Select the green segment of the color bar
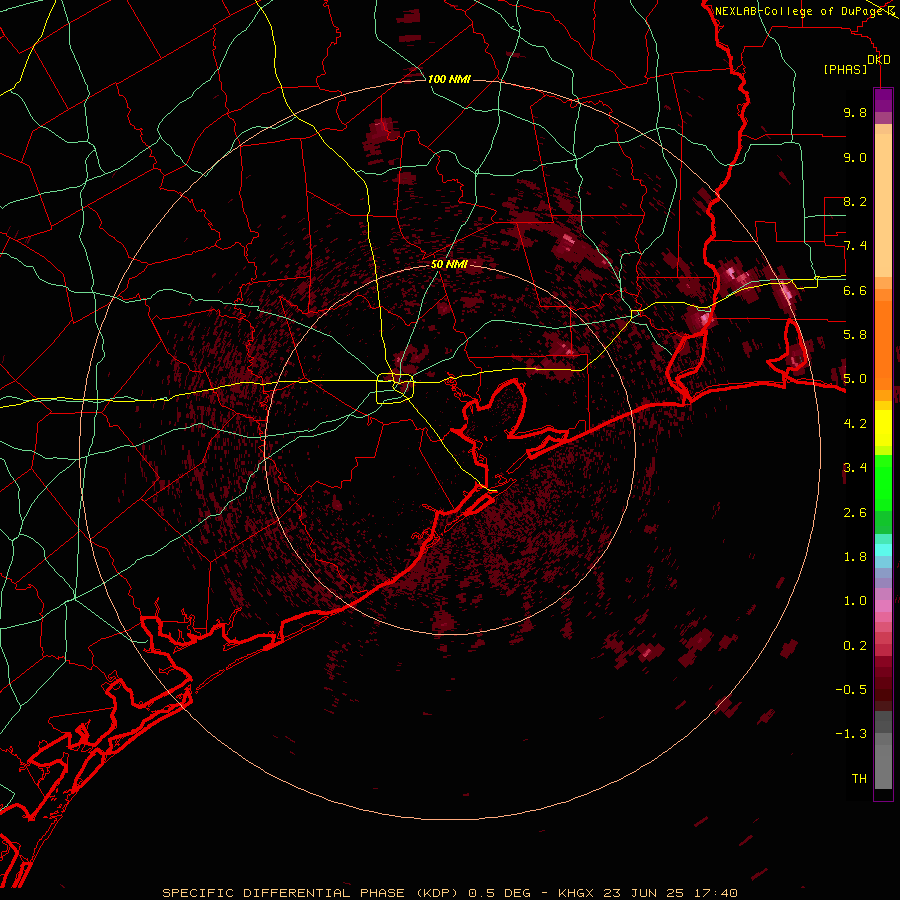The image size is (900, 900). pos(883,494)
